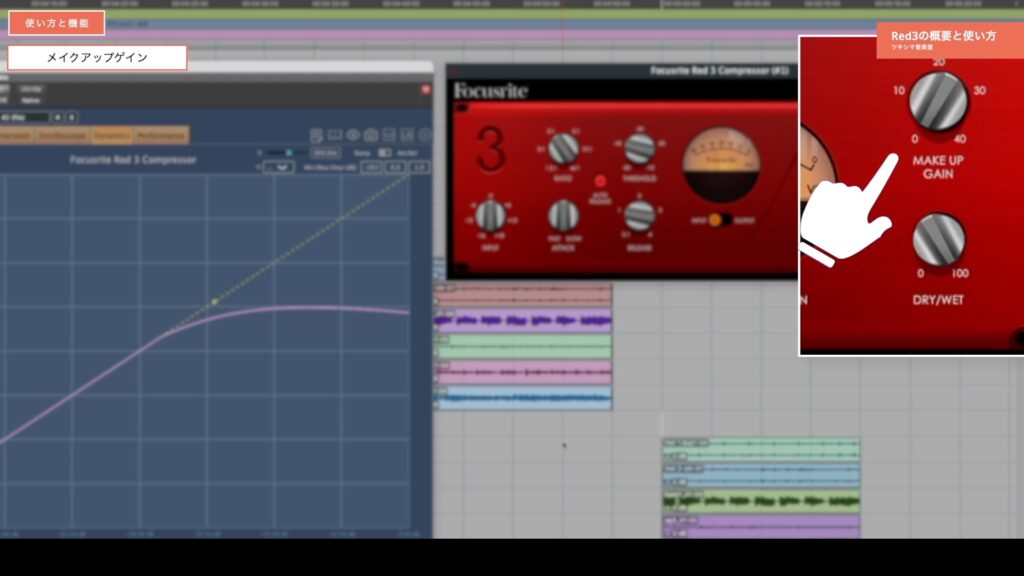1024x576 pixels.
Task: Switch to the Dynamics tab
Action: pos(112,135)
